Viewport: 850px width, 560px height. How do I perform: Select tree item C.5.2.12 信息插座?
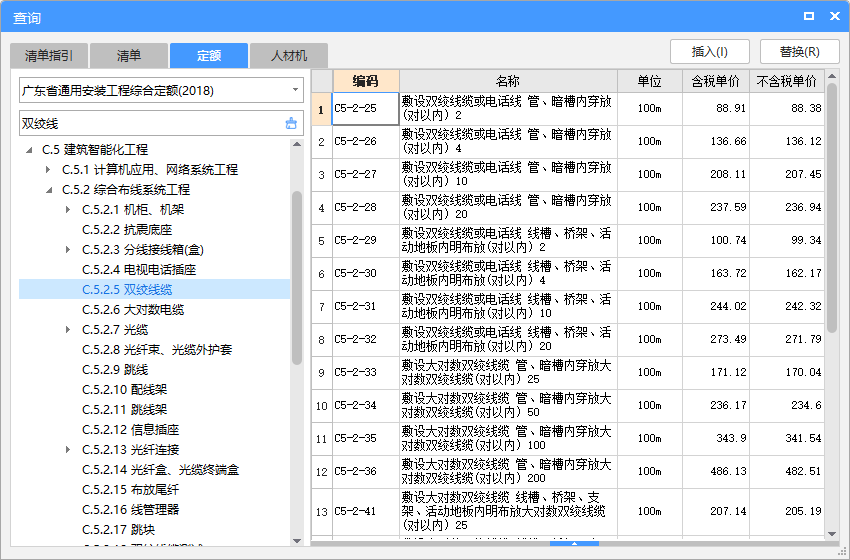(x=131, y=429)
